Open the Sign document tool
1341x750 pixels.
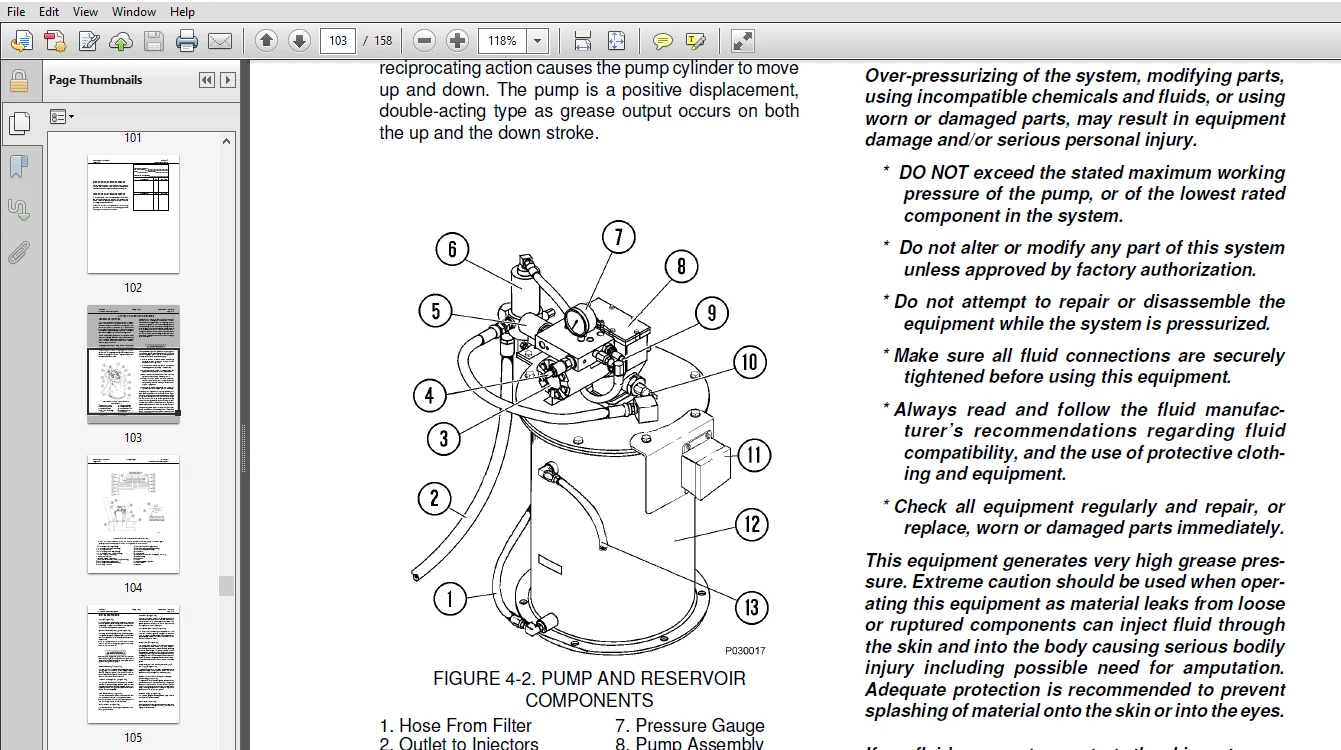tap(88, 41)
